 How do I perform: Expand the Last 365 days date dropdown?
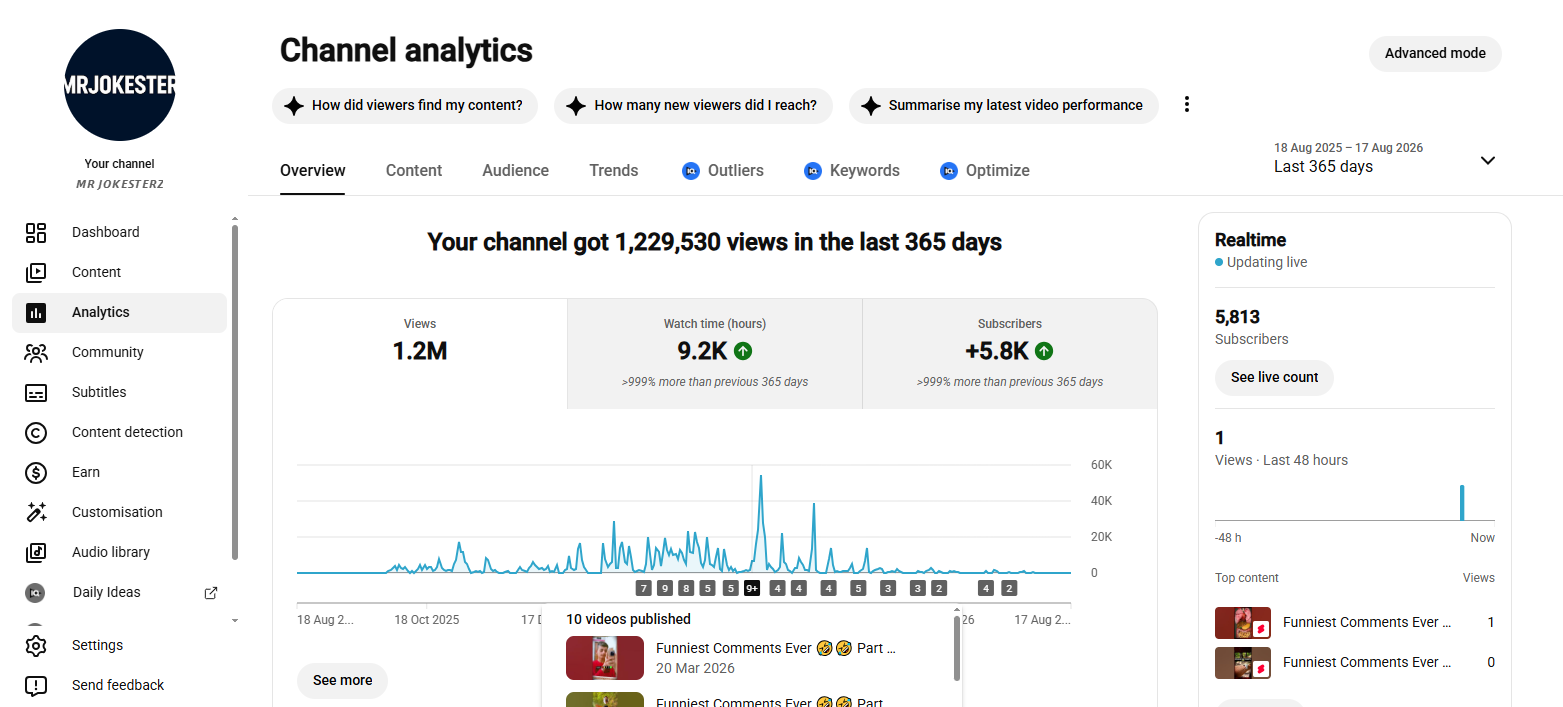click(1488, 160)
